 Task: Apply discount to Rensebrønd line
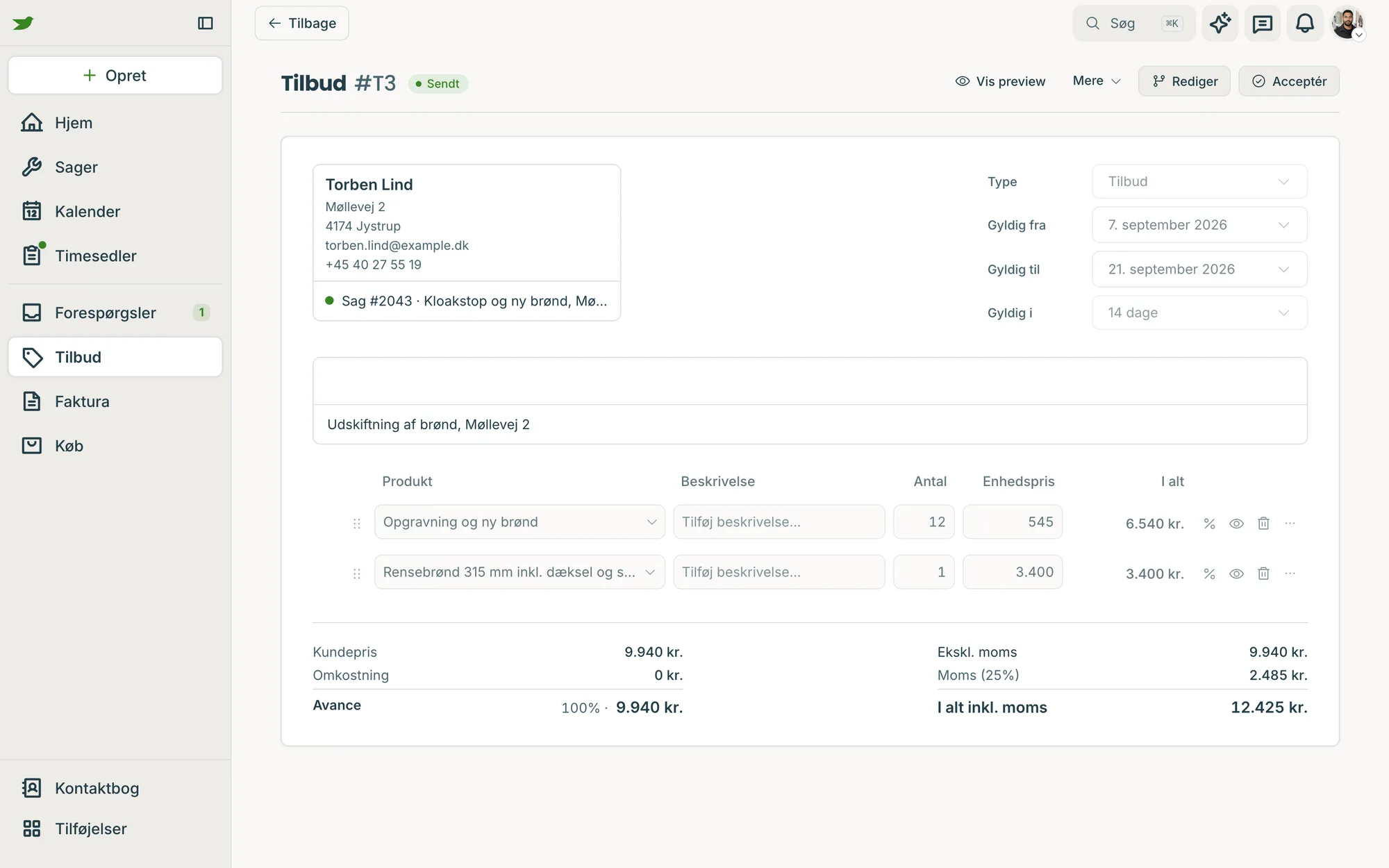point(1209,574)
